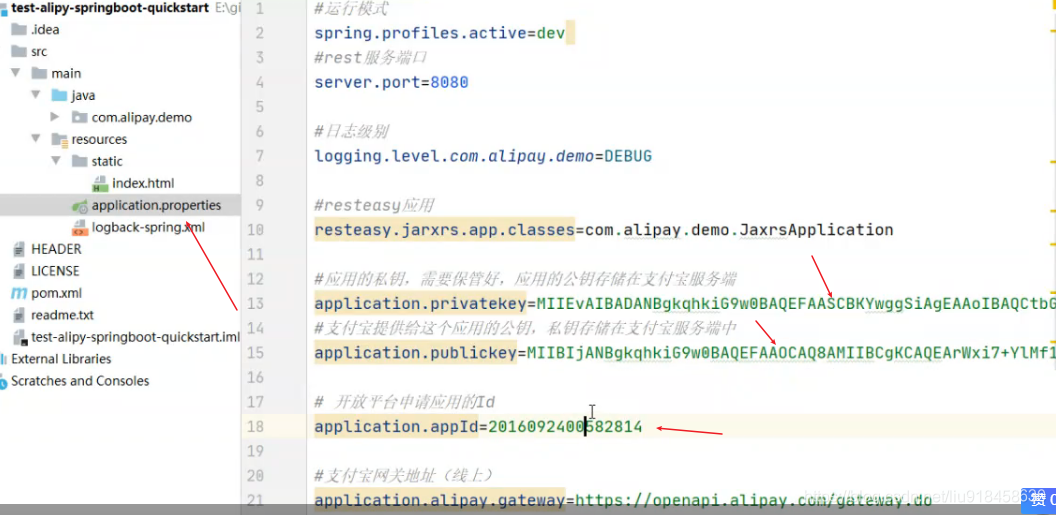Click application.privatekey key on line 13
The width and height of the screenshot is (1056, 515).
pos(421,304)
